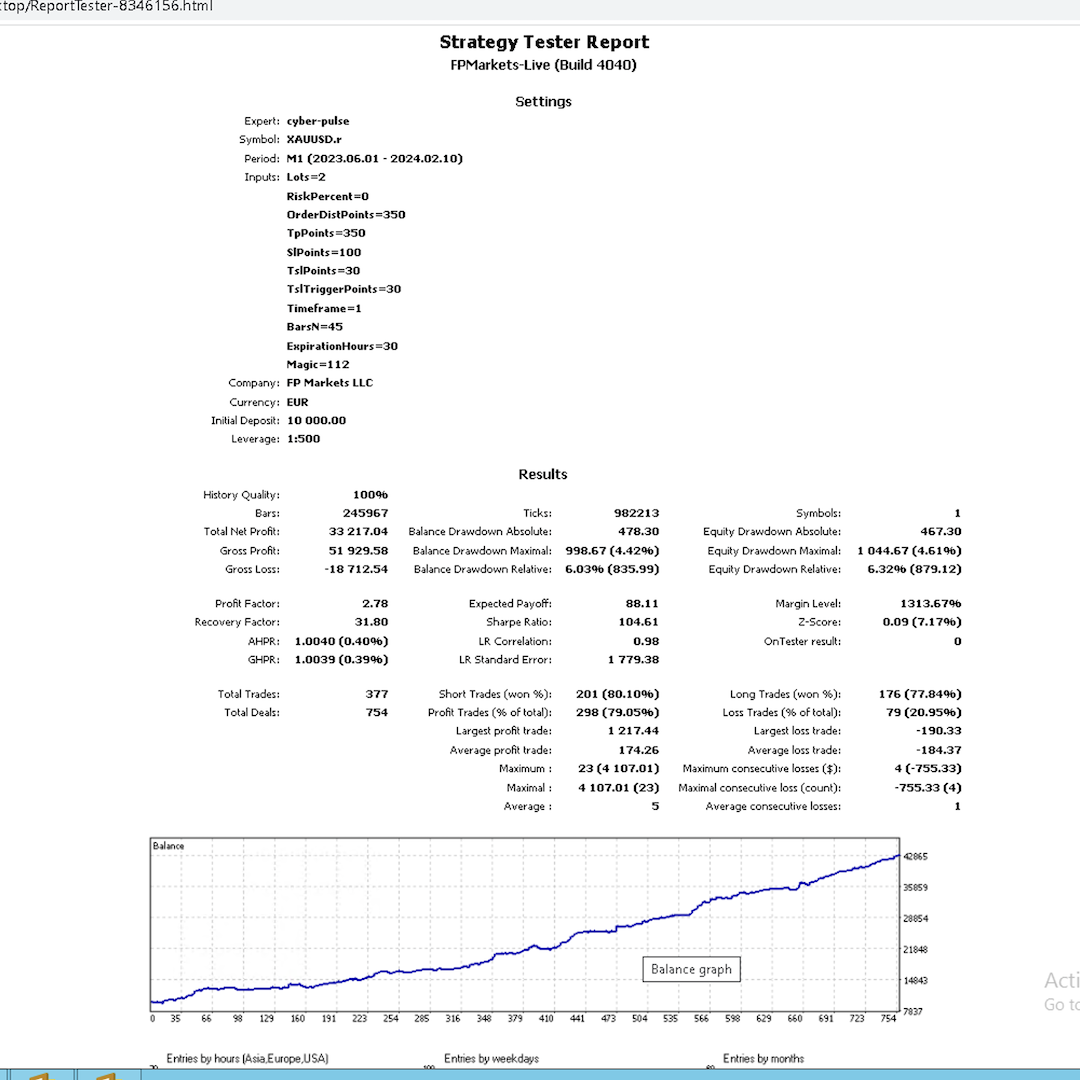Click the Balance label on the equity curve
Screen dimensions: 1080x1080
point(167,845)
